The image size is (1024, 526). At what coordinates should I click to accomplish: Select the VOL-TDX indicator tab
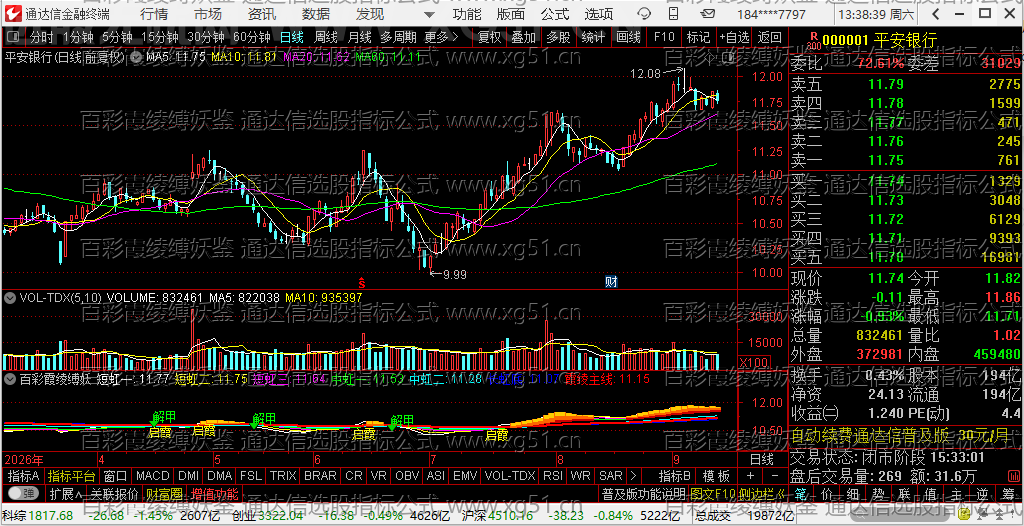tap(510, 476)
